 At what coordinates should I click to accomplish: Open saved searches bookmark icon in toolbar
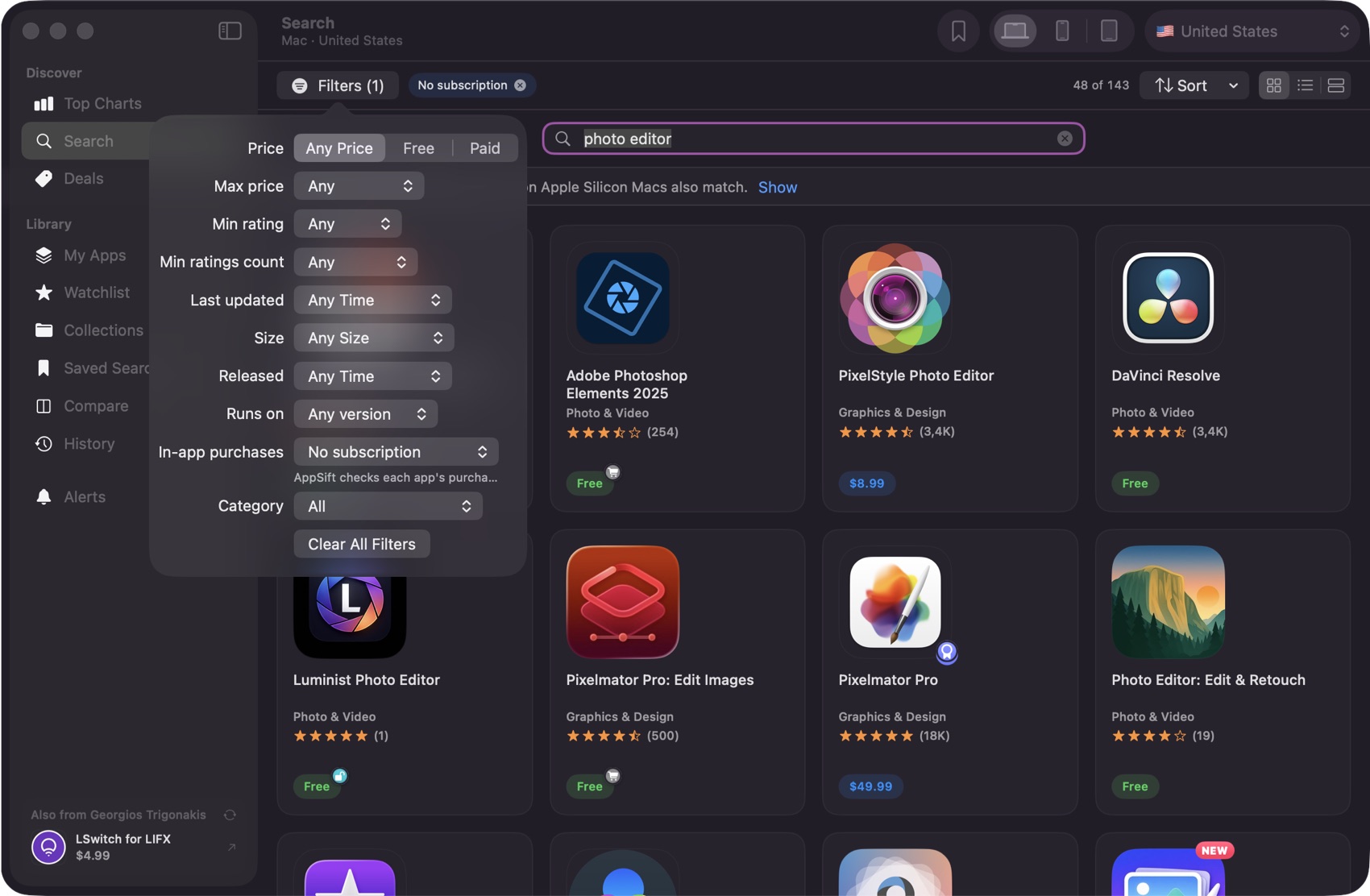(x=958, y=31)
